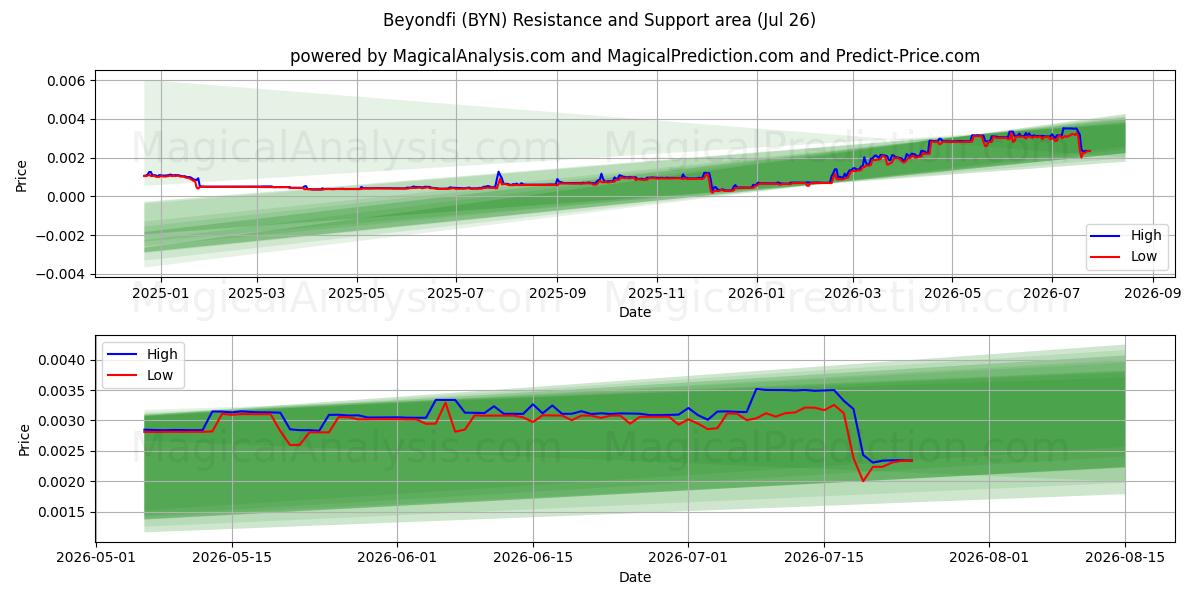Click the '2025-11' tick label on the top chart axis
Image resolution: width=1200 pixels, height=600 pixels.
coord(657,294)
